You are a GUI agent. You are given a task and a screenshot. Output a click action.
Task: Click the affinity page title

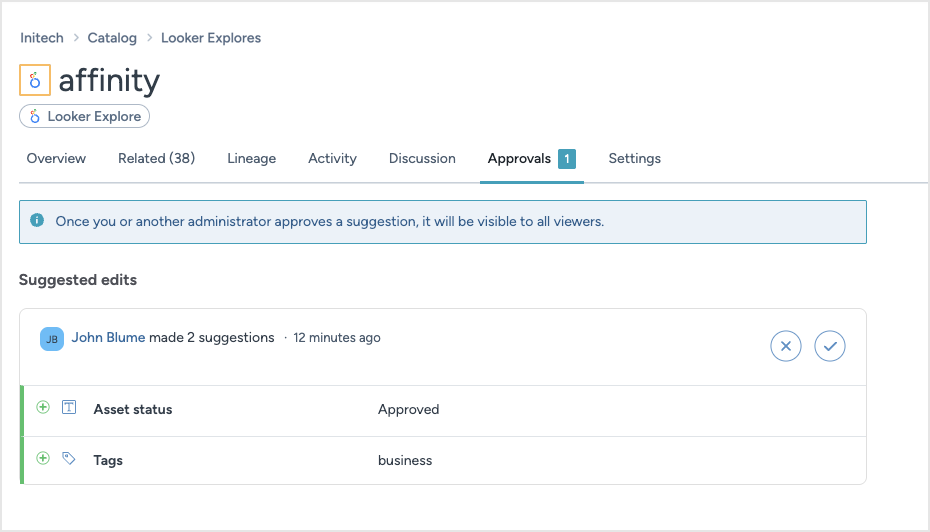tap(109, 80)
